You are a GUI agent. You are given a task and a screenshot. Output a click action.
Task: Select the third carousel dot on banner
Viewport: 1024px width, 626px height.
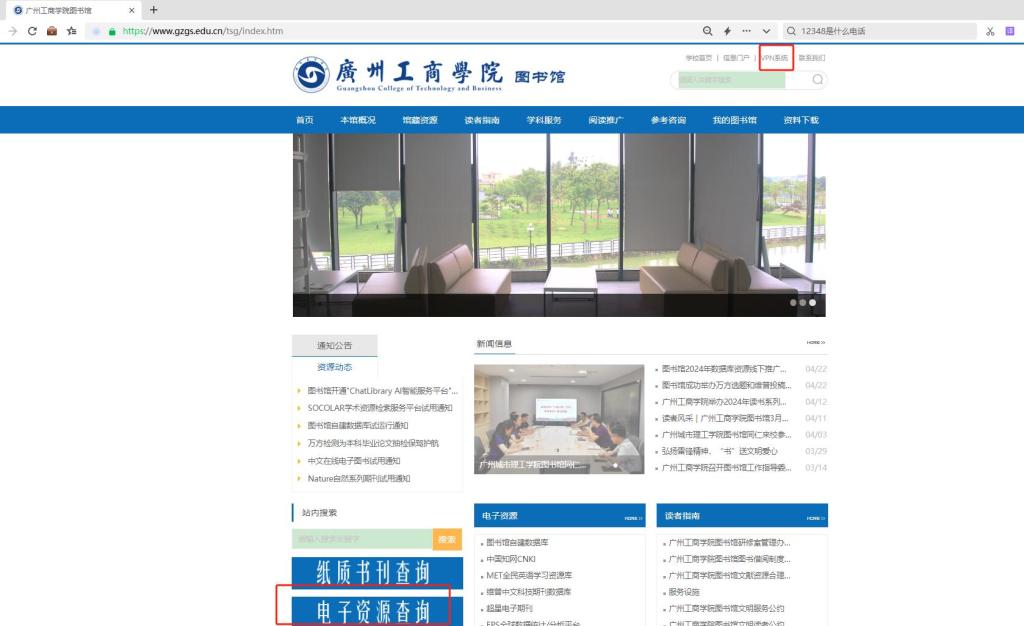point(812,302)
